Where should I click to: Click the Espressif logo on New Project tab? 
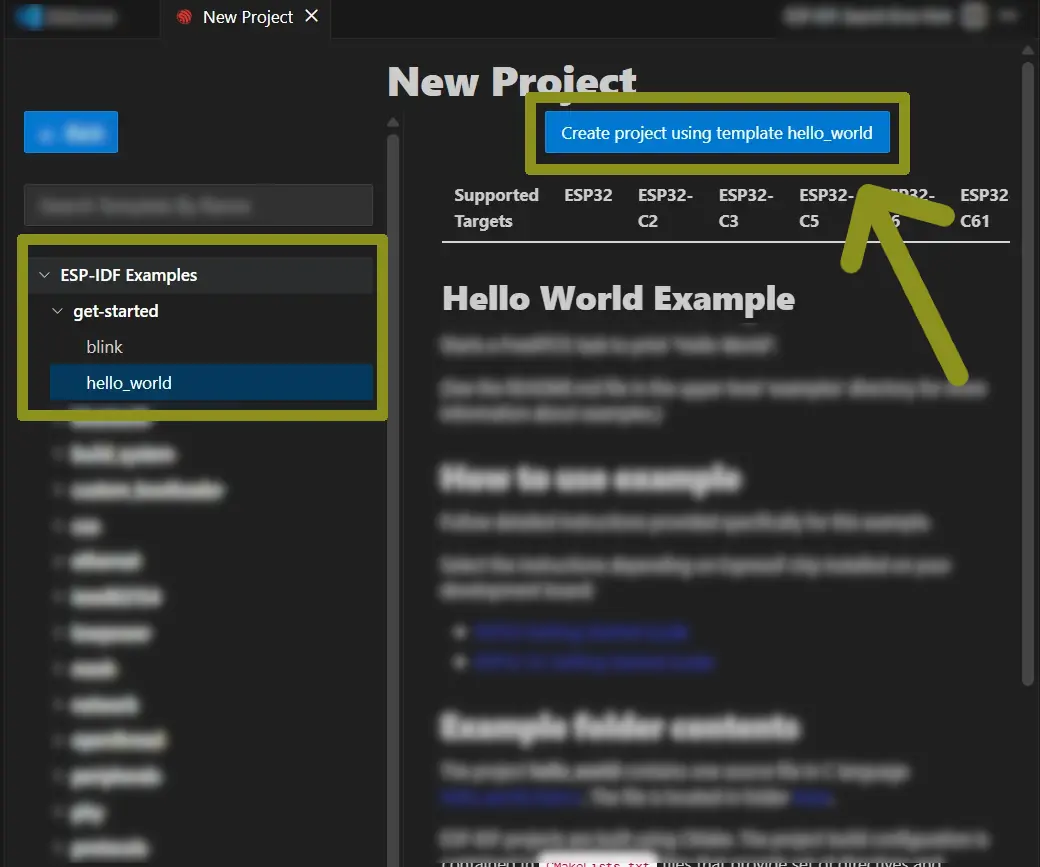coord(184,17)
